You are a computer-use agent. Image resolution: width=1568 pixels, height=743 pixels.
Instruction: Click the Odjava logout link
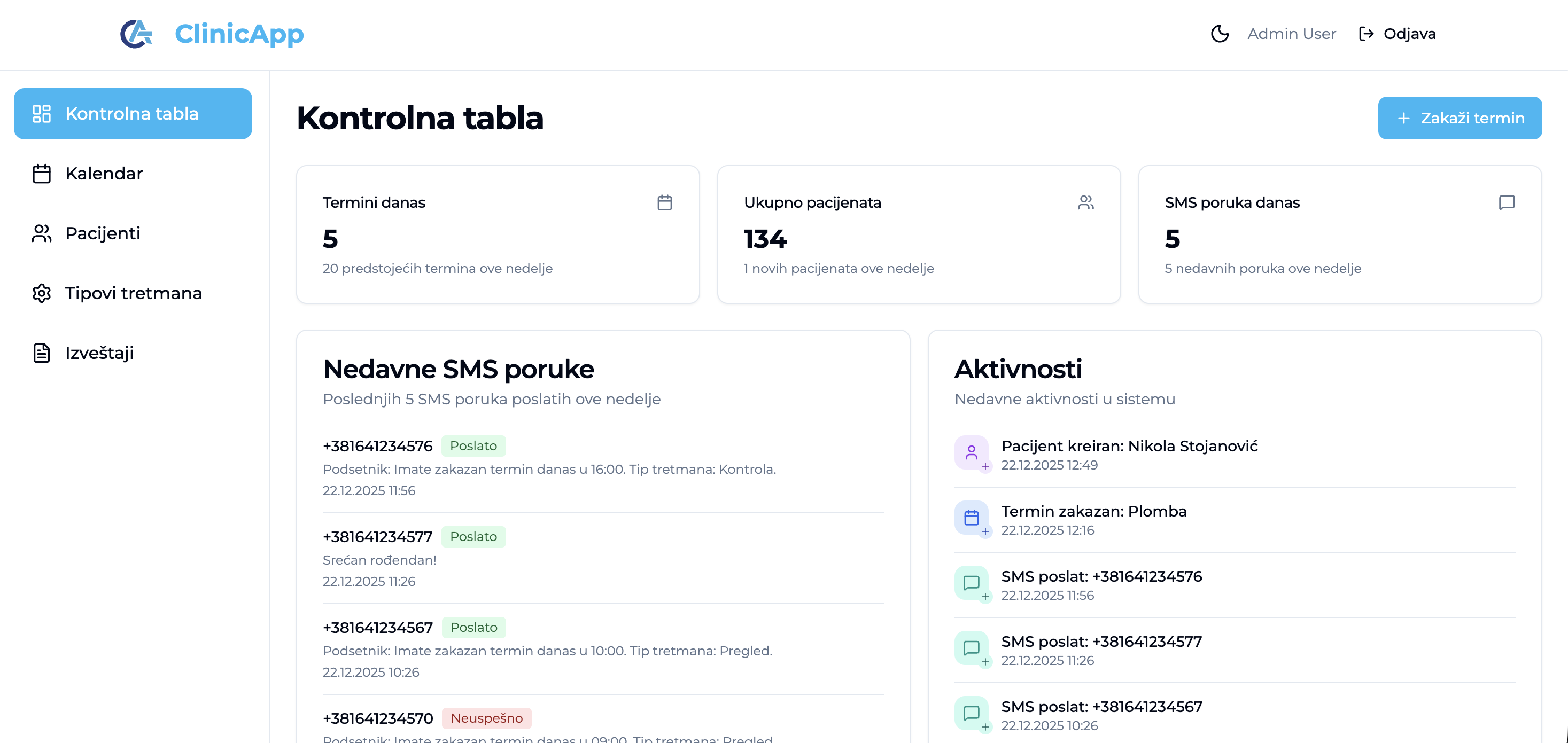click(1409, 34)
